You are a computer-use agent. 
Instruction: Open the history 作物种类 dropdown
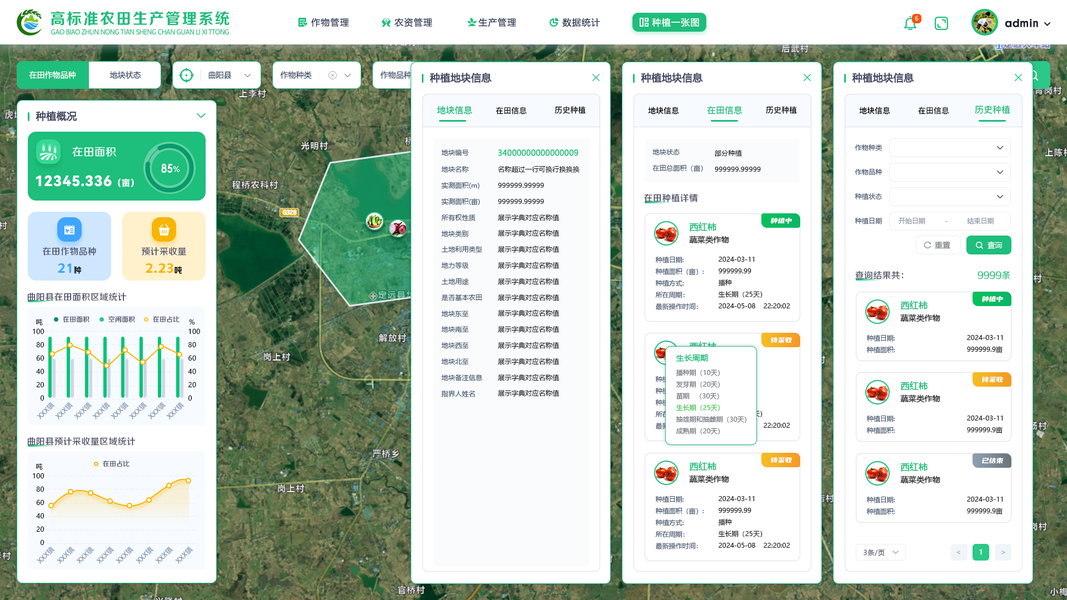click(x=950, y=148)
